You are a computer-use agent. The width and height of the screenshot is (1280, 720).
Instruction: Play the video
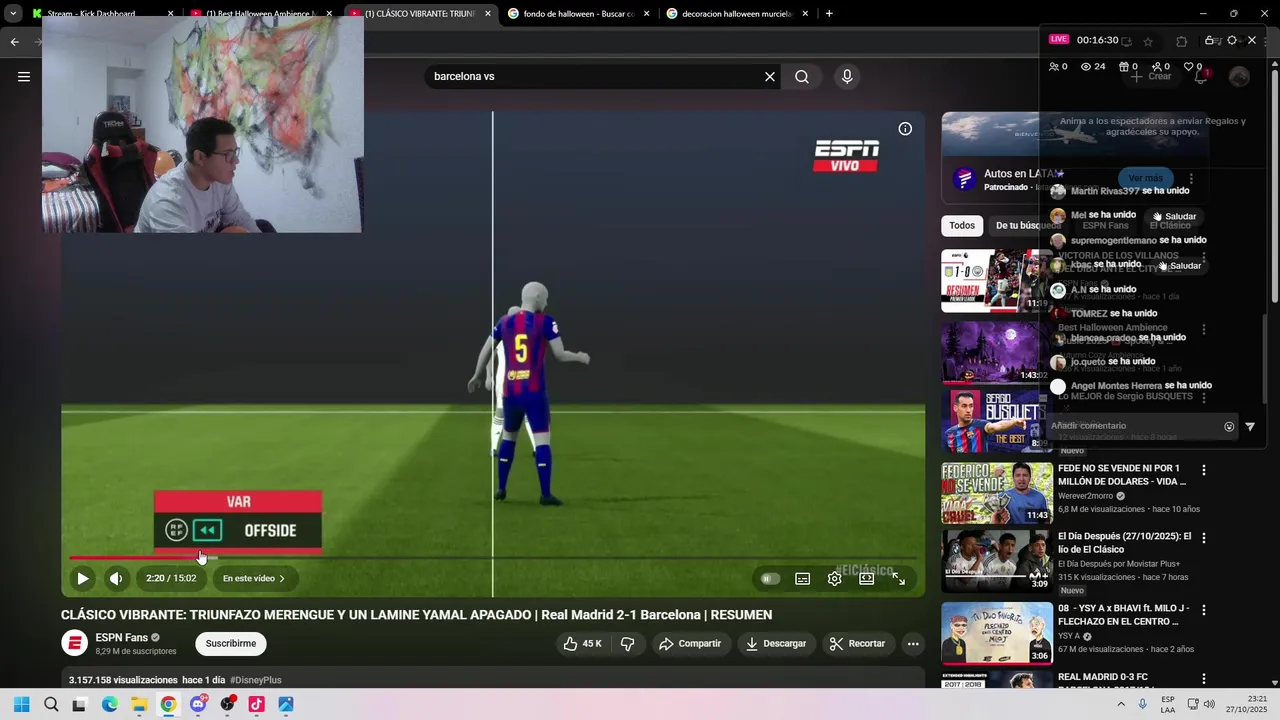click(x=83, y=578)
